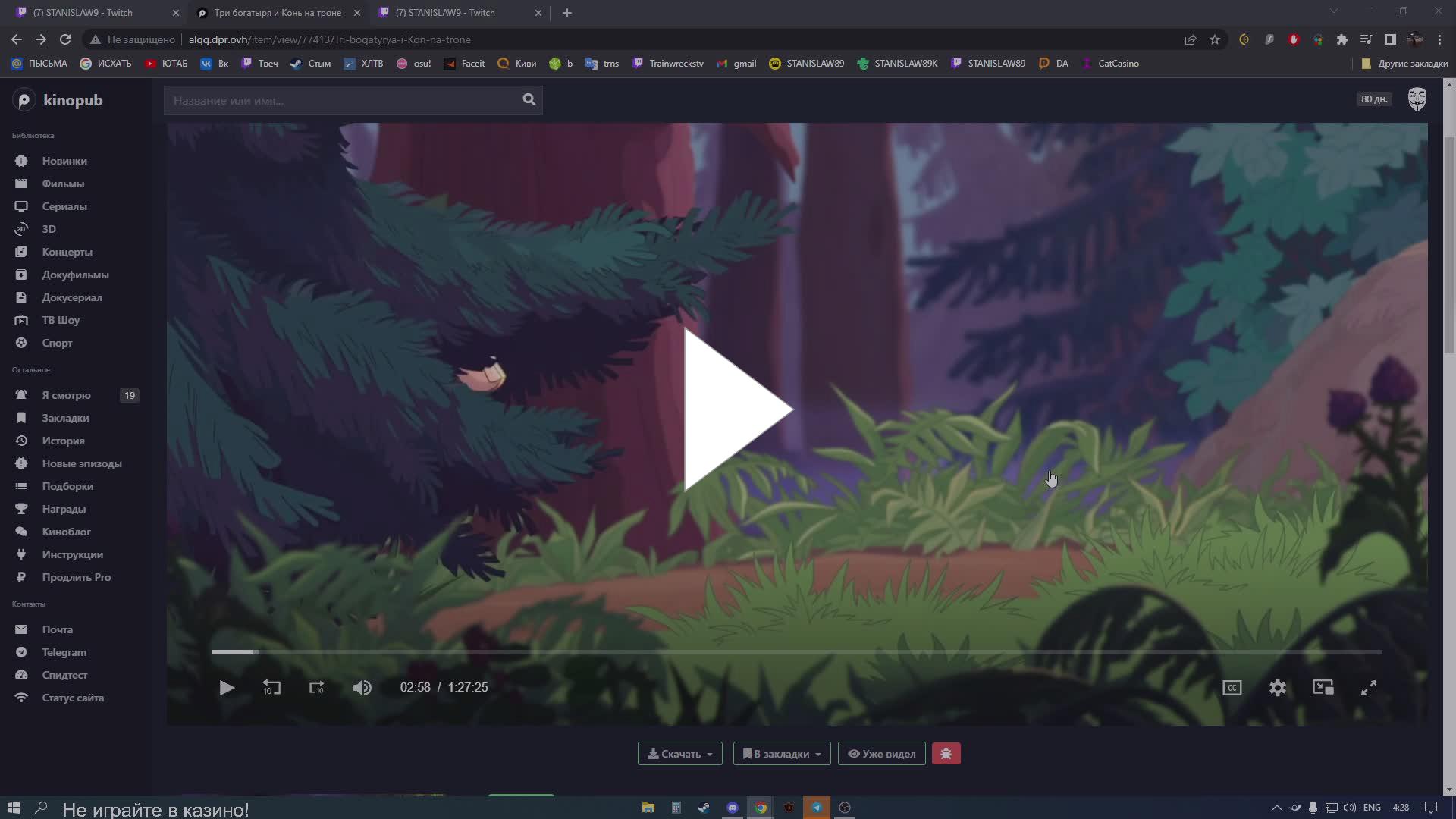Open Telegram from the Windows taskbar
This screenshot has width=1456, height=819.
[816, 808]
